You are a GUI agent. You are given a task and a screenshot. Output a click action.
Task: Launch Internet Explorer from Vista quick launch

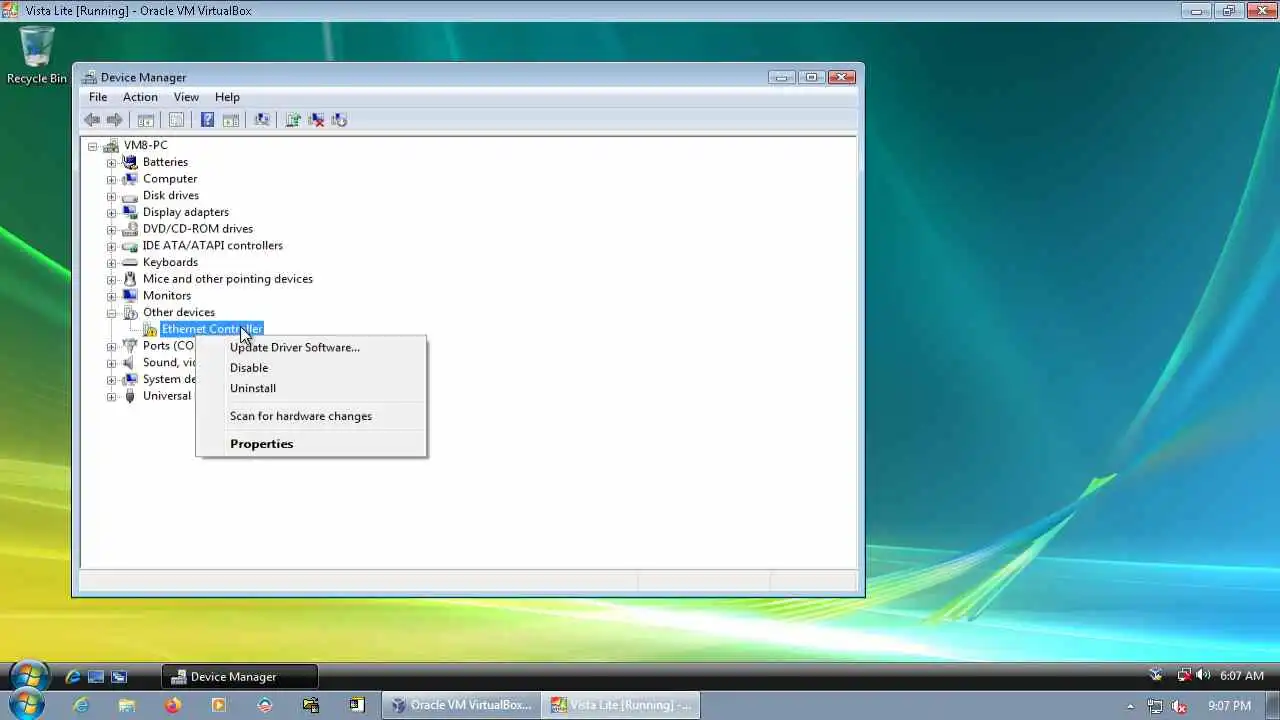click(x=73, y=677)
